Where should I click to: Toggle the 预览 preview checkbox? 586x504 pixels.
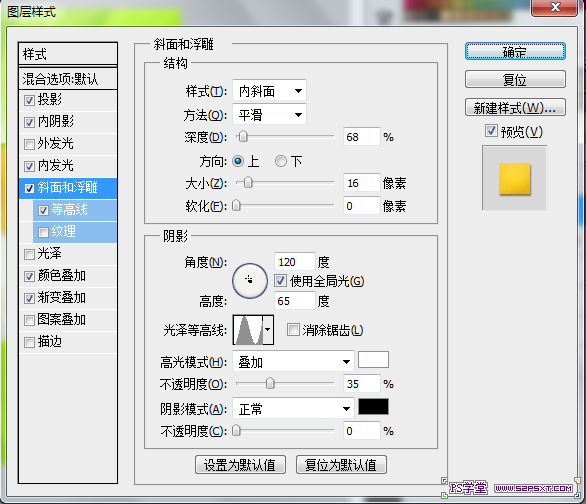pos(491,131)
